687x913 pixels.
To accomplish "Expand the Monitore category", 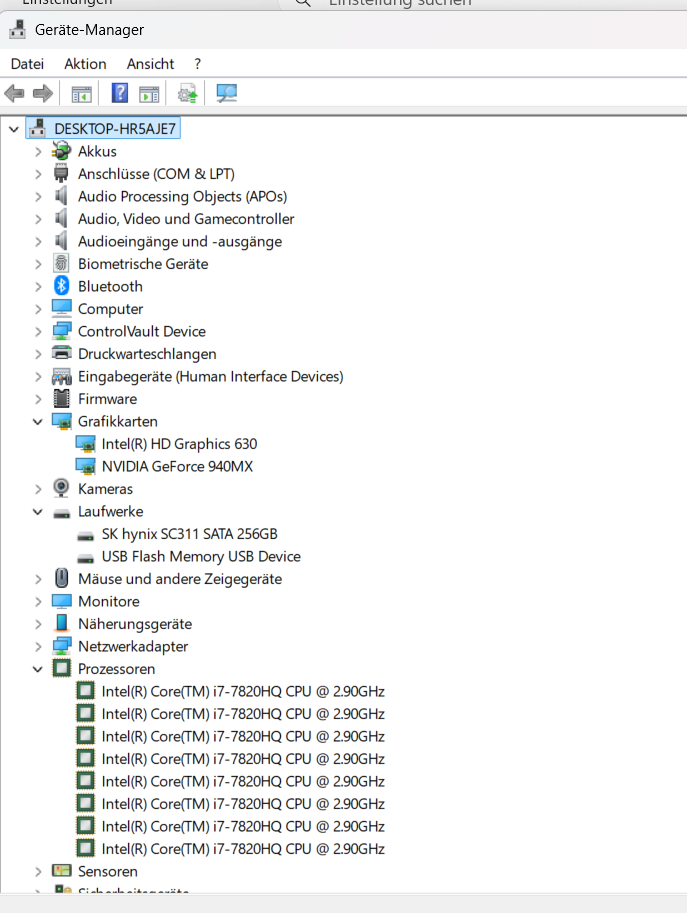I will (38, 601).
